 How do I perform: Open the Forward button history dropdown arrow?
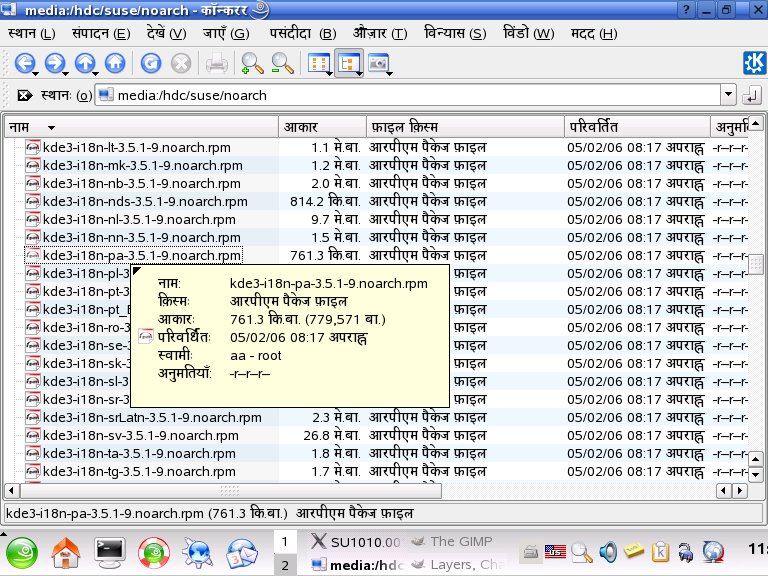66,73
